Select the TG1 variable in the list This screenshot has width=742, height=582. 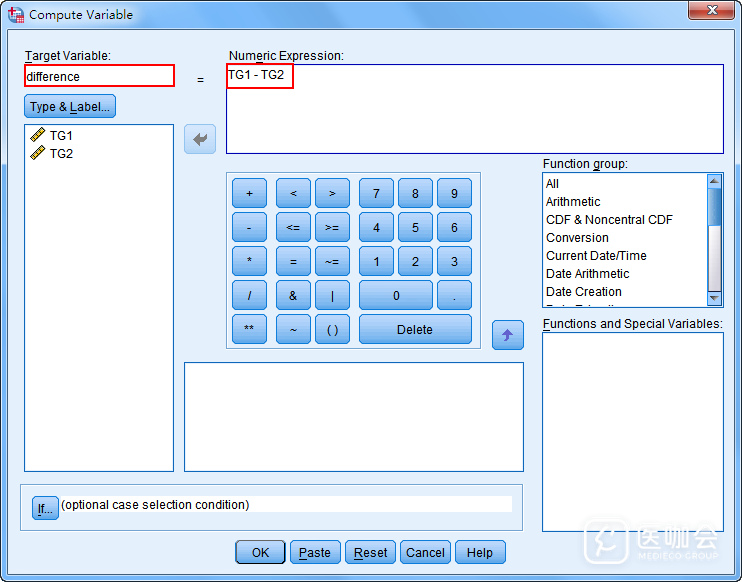(61, 135)
